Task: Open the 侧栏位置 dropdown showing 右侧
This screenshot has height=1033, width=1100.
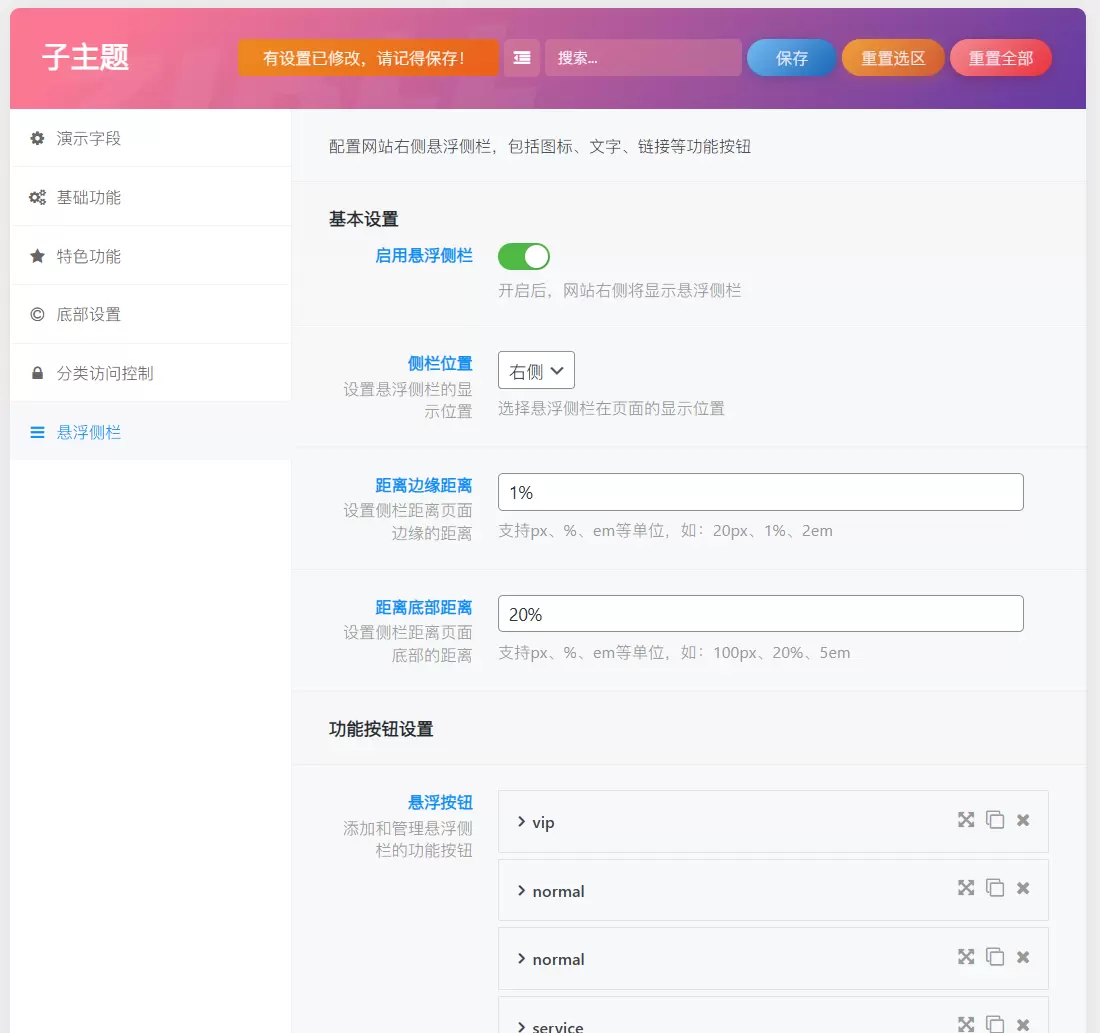Action: coord(536,371)
